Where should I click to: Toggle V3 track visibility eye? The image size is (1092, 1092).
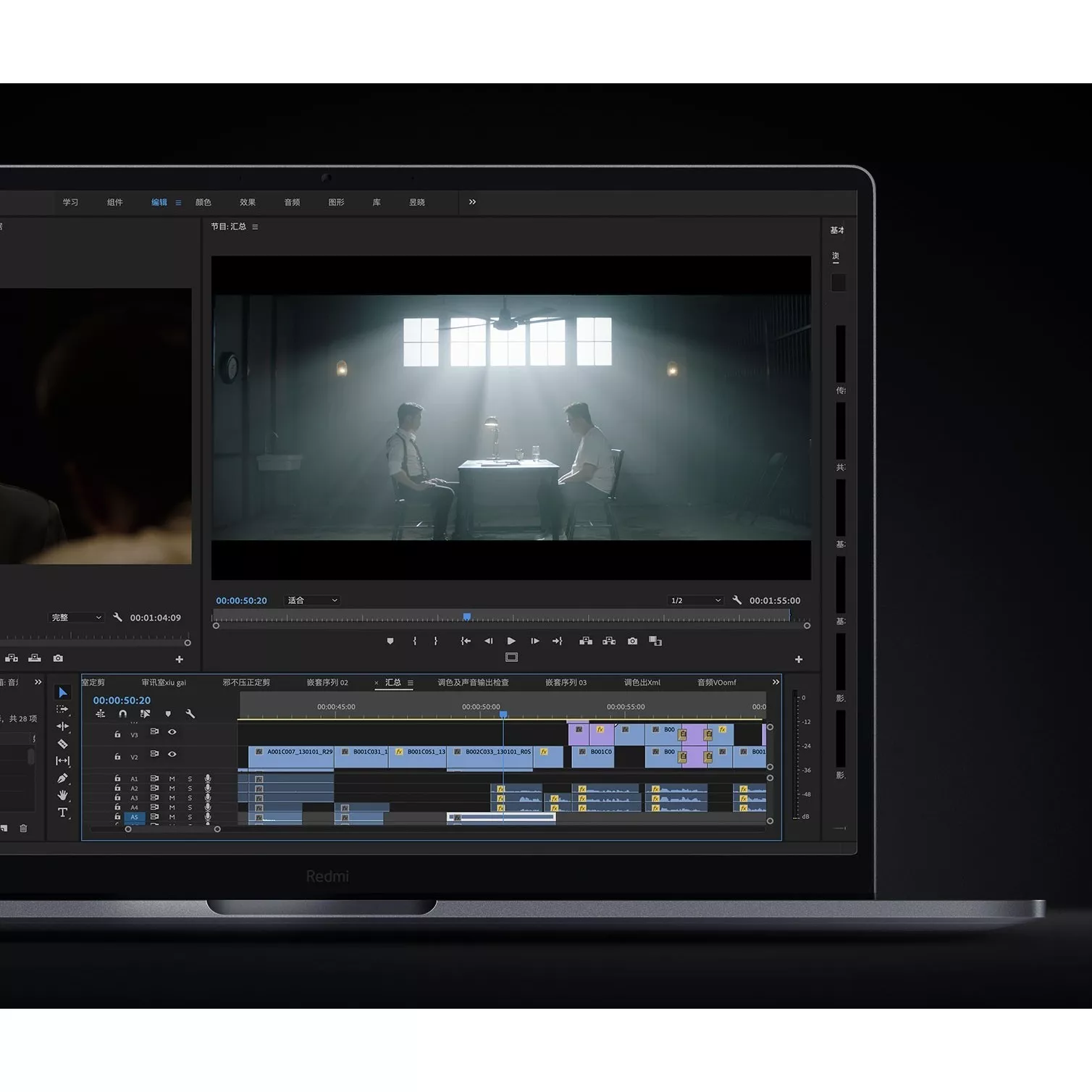(x=172, y=732)
